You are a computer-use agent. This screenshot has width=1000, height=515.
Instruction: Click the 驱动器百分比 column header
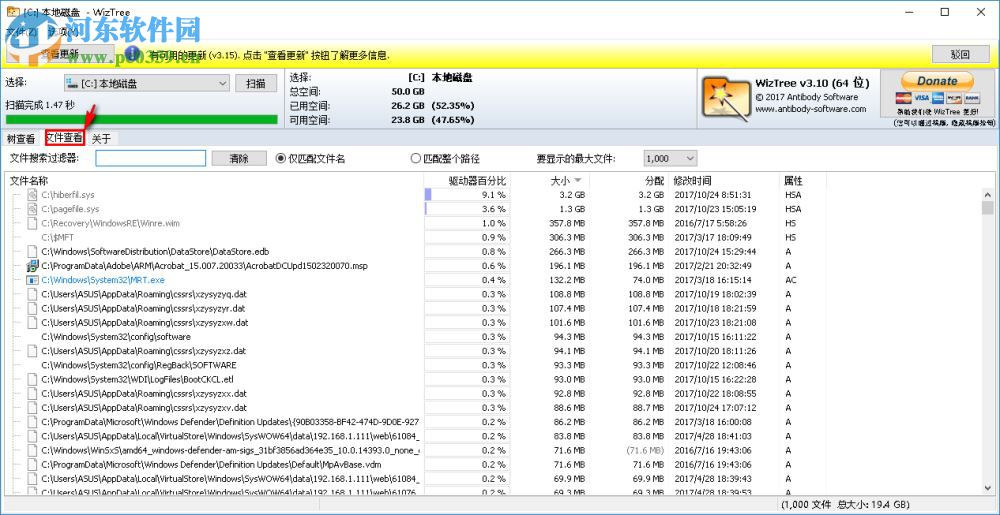pos(467,181)
